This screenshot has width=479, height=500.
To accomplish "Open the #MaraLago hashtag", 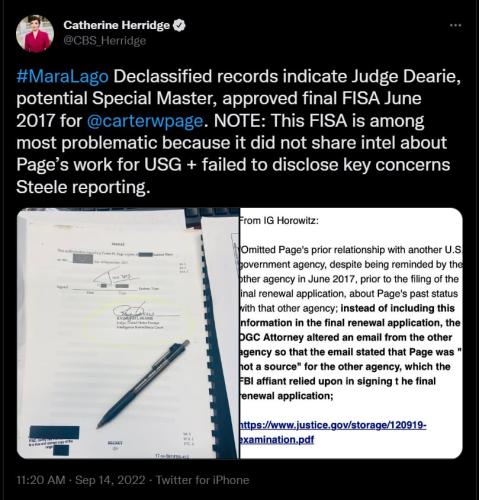I will (x=62, y=76).
